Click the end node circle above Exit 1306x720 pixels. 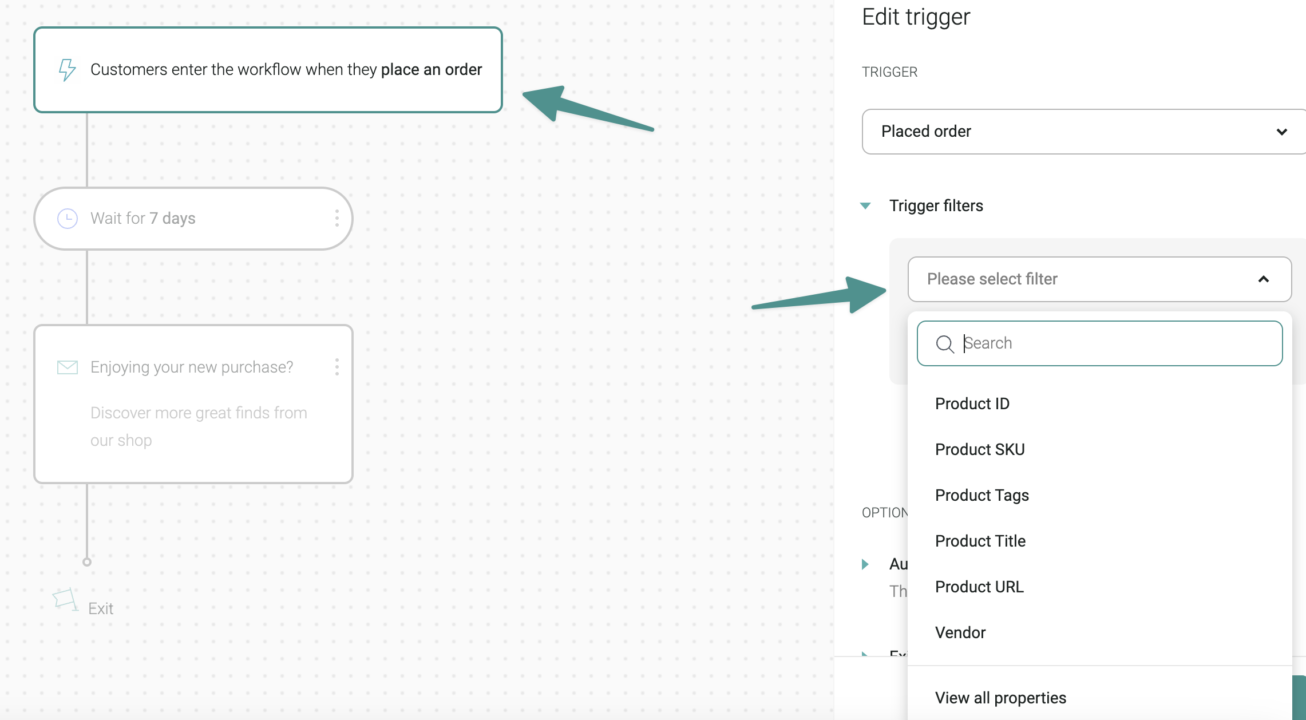pos(87,562)
